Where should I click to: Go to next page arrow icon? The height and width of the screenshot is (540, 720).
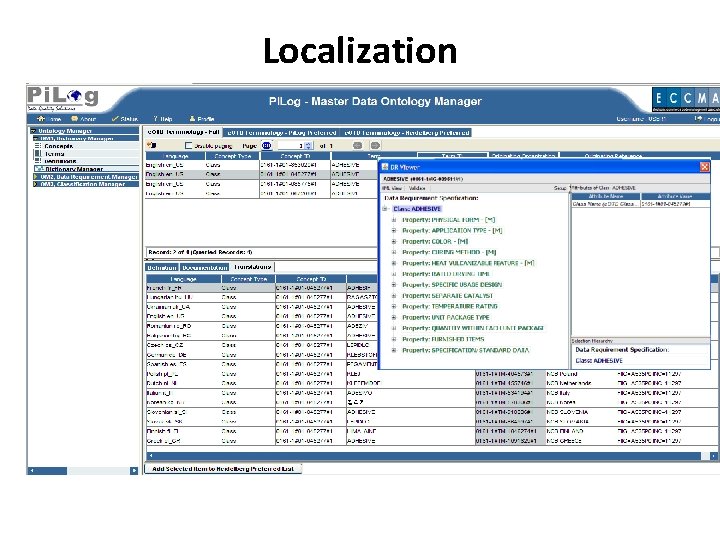point(375,146)
